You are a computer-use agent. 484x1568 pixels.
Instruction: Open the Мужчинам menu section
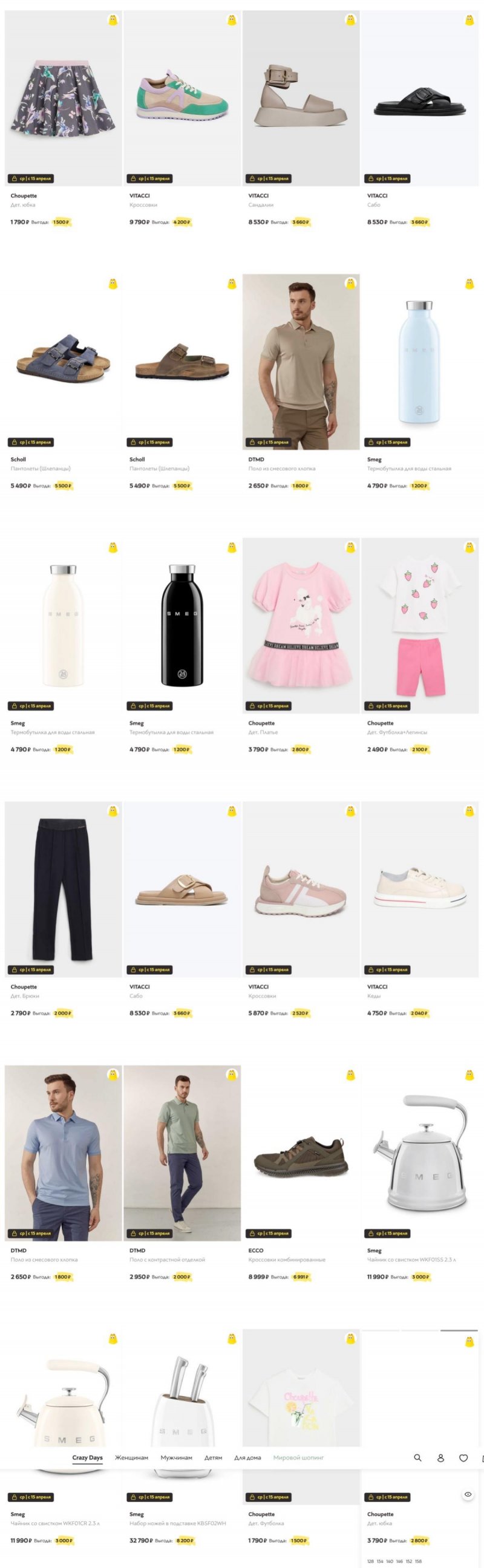coord(176,1458)
